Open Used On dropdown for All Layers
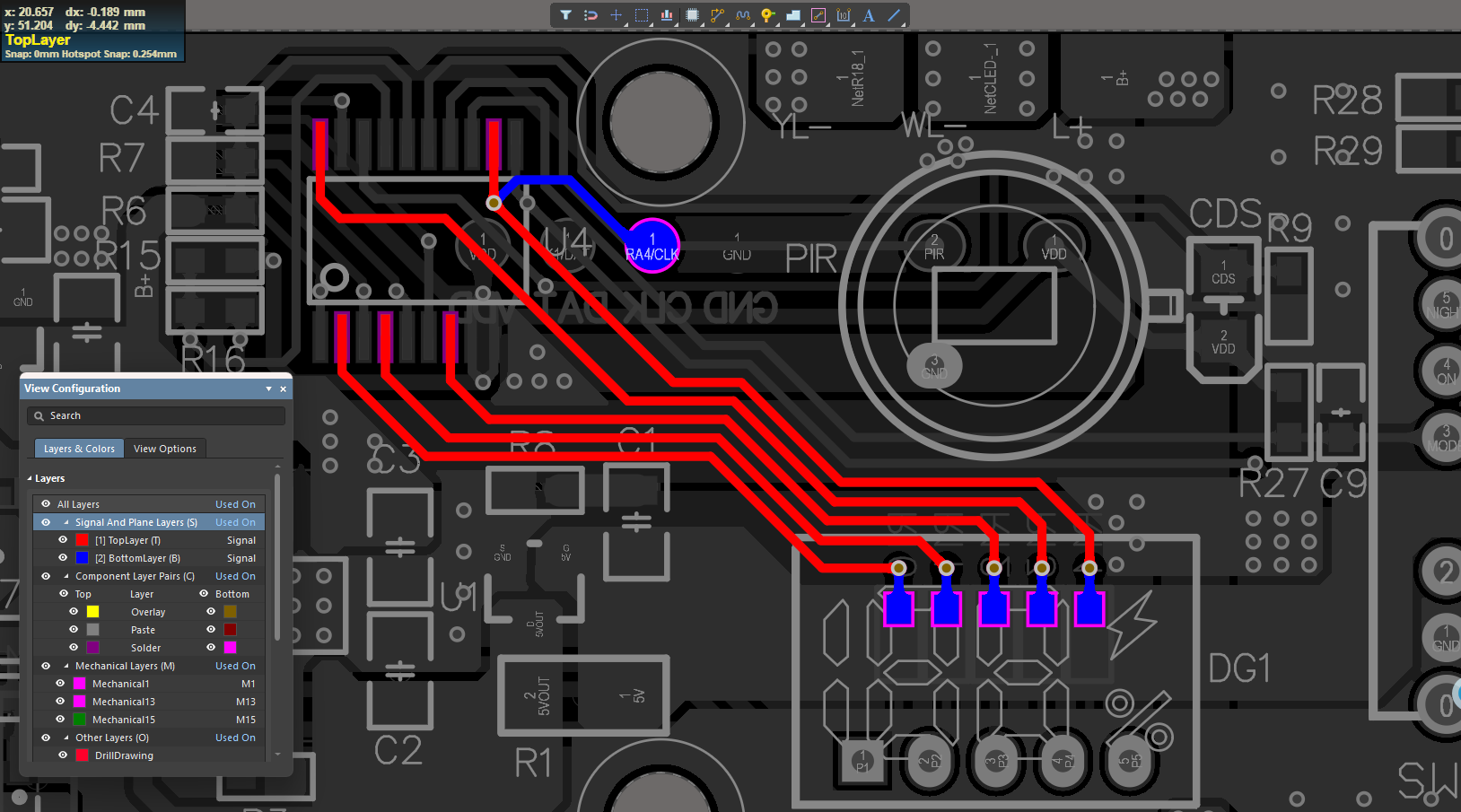 (x=235, y=504)
